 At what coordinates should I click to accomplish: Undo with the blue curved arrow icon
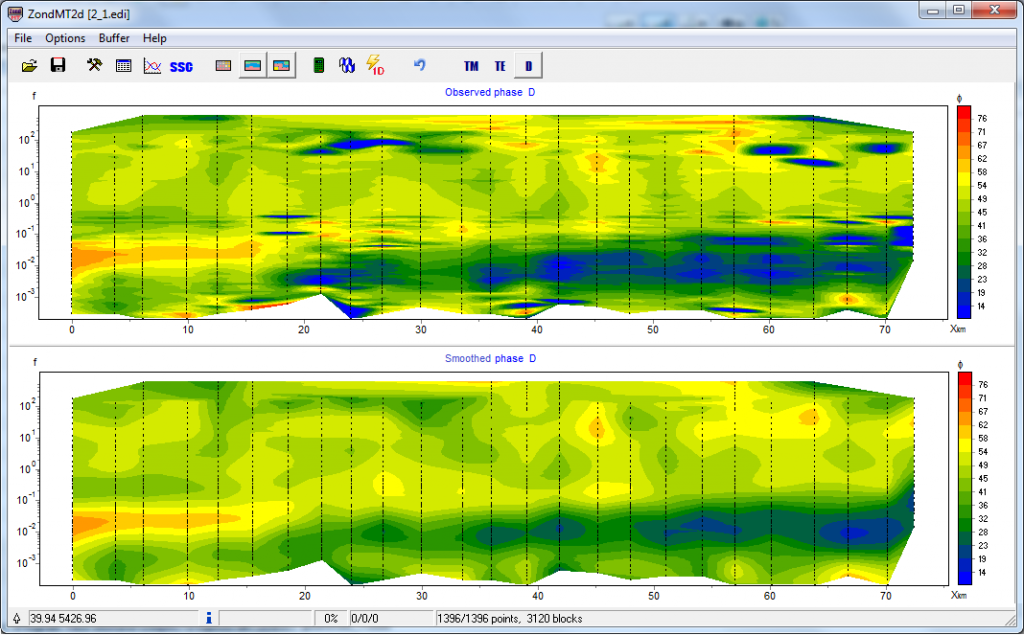[420, 66]
